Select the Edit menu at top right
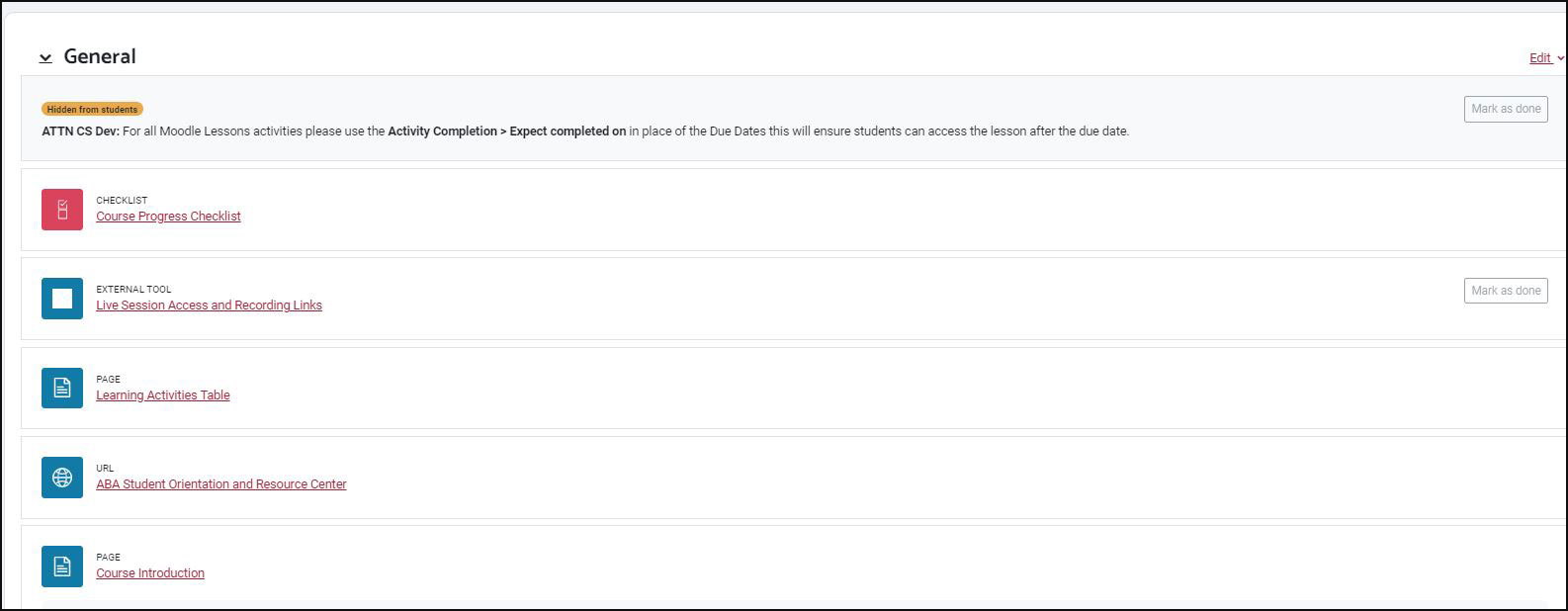1568x611 pixels. tap(1539, 57)
